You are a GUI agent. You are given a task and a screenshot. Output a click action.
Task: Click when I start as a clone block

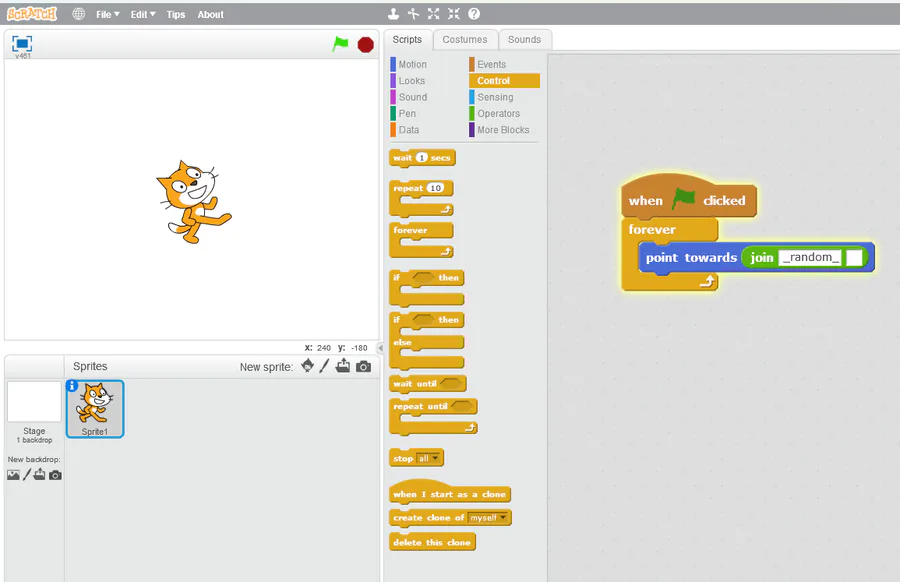(449, 492)
